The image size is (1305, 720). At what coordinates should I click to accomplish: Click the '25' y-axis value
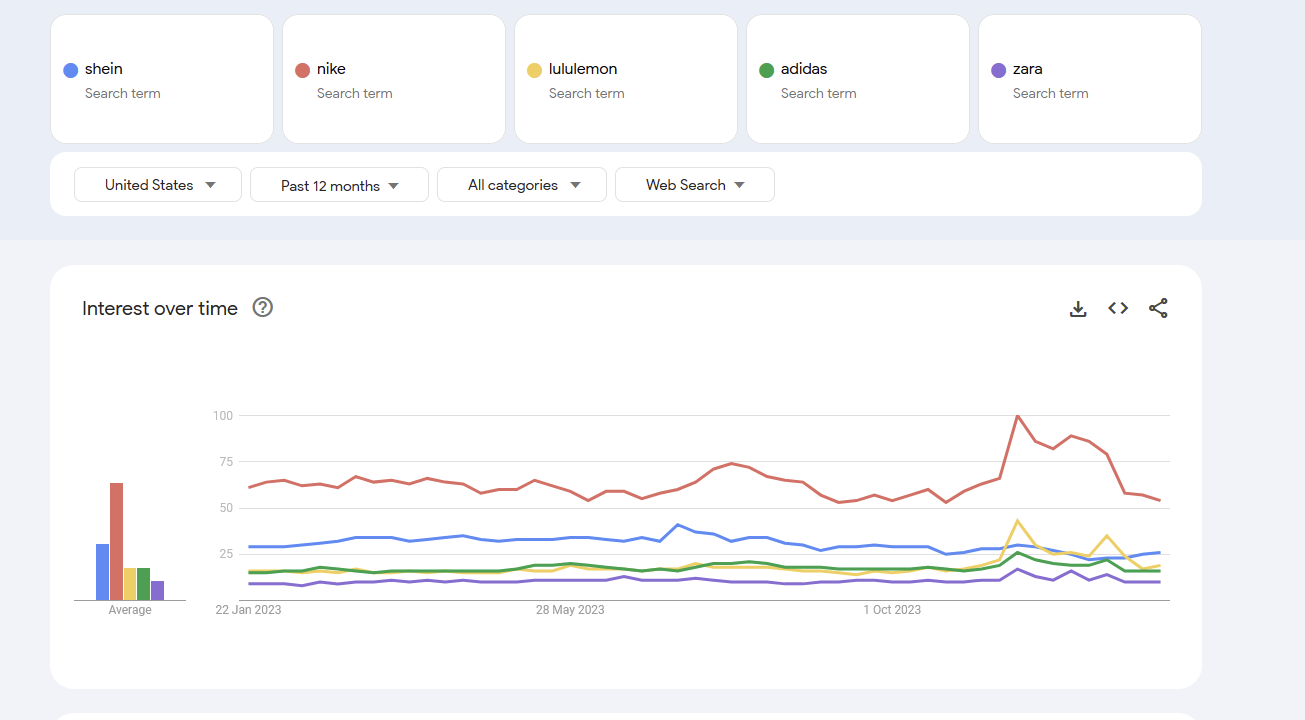pyautogui.click(x=225, y=554)
